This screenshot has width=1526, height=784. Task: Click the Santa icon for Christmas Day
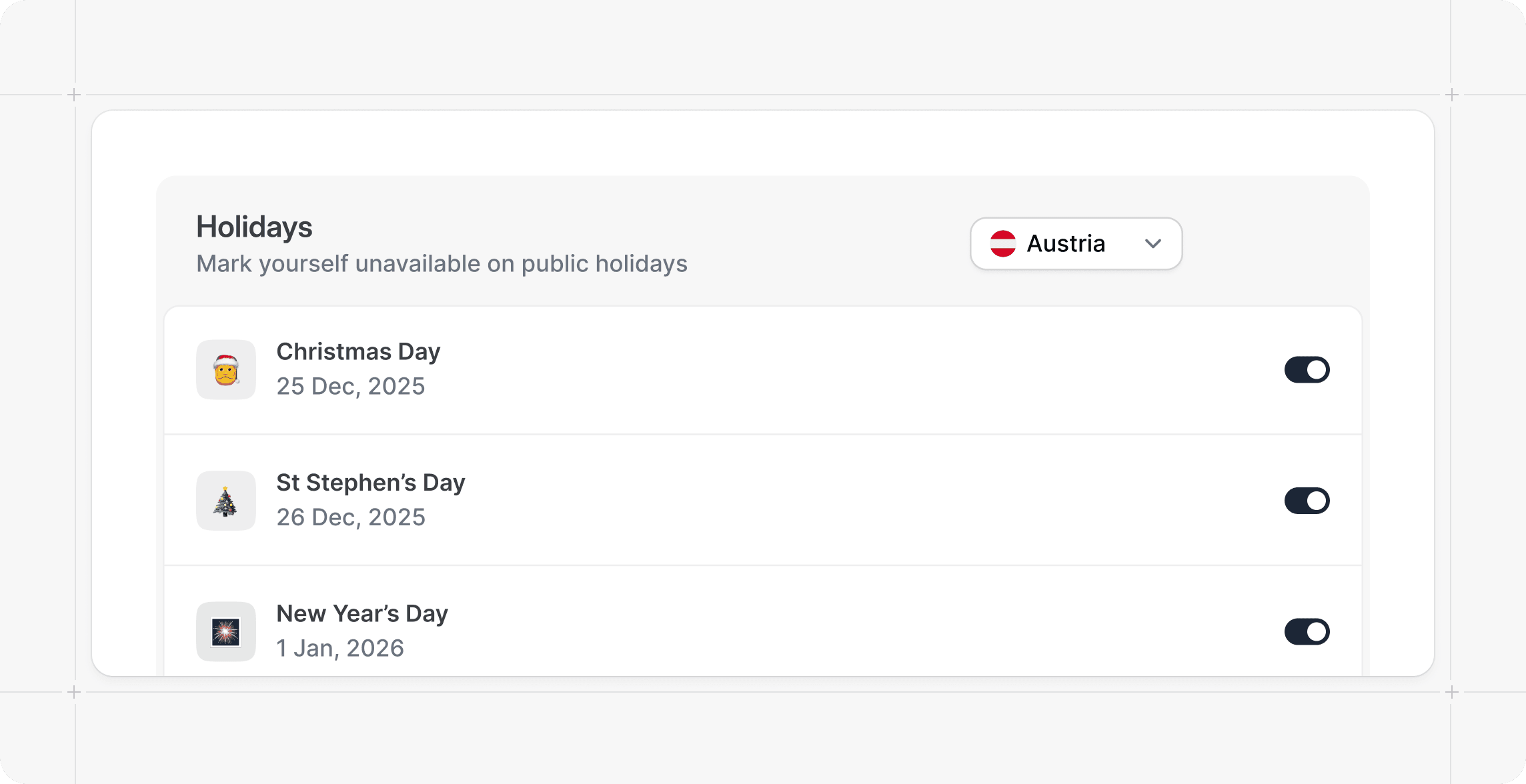[226, 369]
